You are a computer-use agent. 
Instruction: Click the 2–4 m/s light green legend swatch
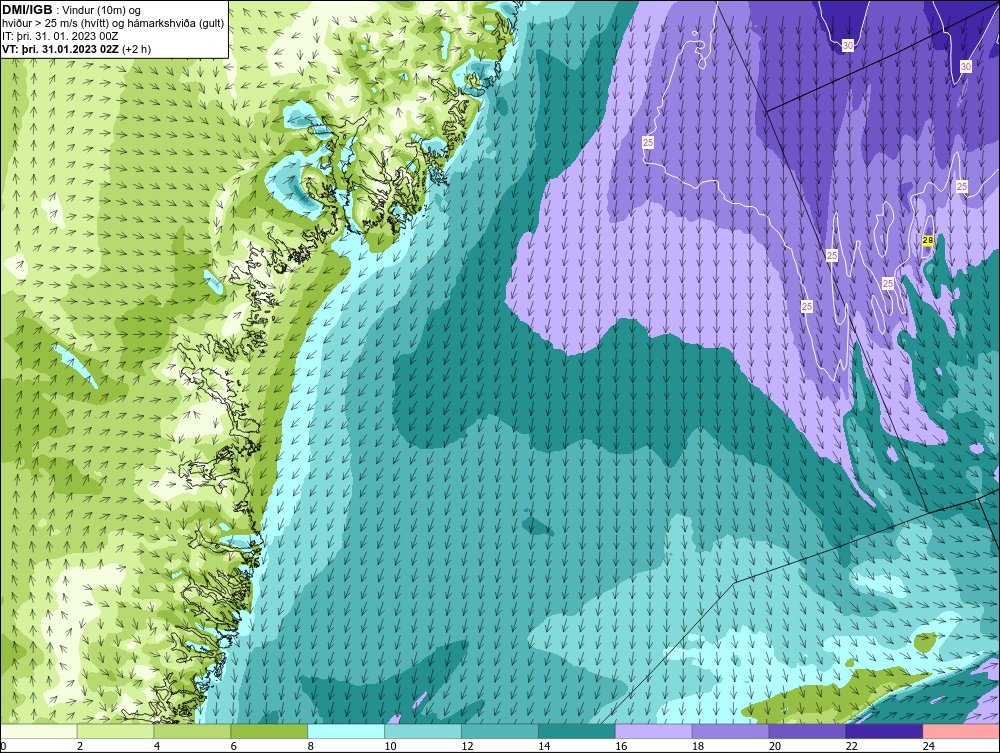coord(115,731)
